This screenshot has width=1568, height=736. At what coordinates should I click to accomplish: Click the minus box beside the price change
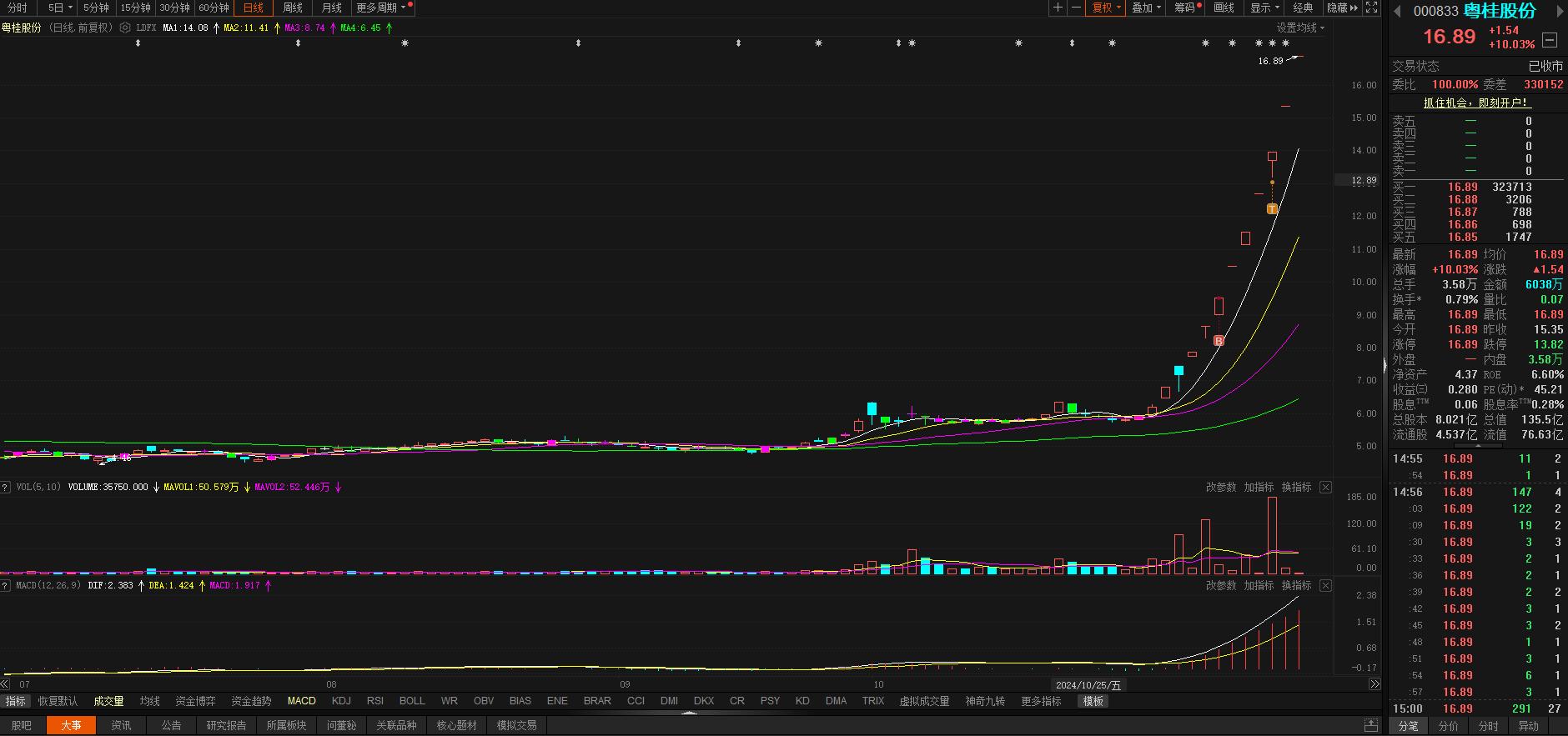(1550, 39)
